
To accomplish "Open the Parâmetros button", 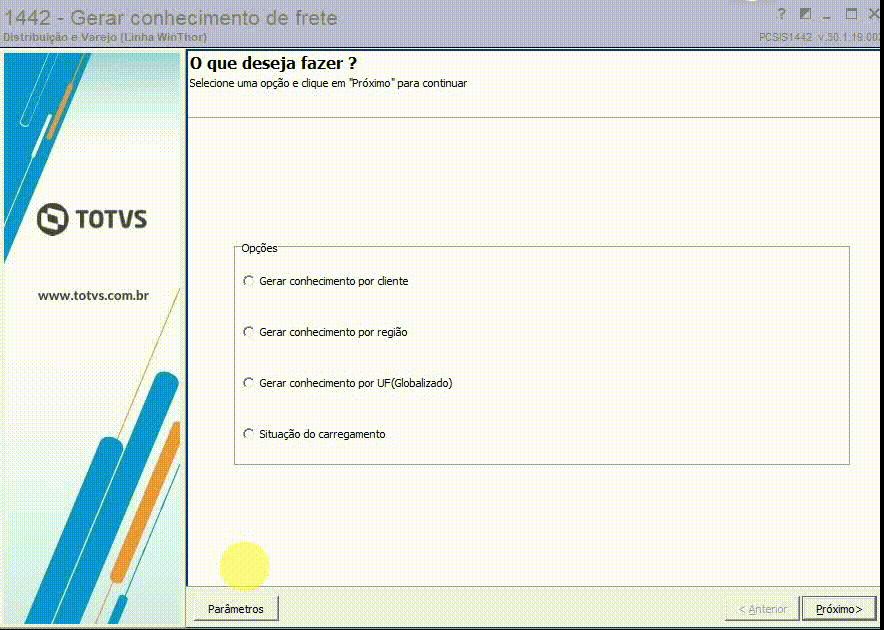I will 236,609.
